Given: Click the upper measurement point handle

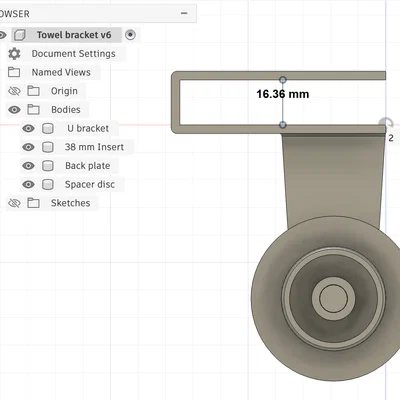Looking at the screenshot, I should click(x=283, y=80).
